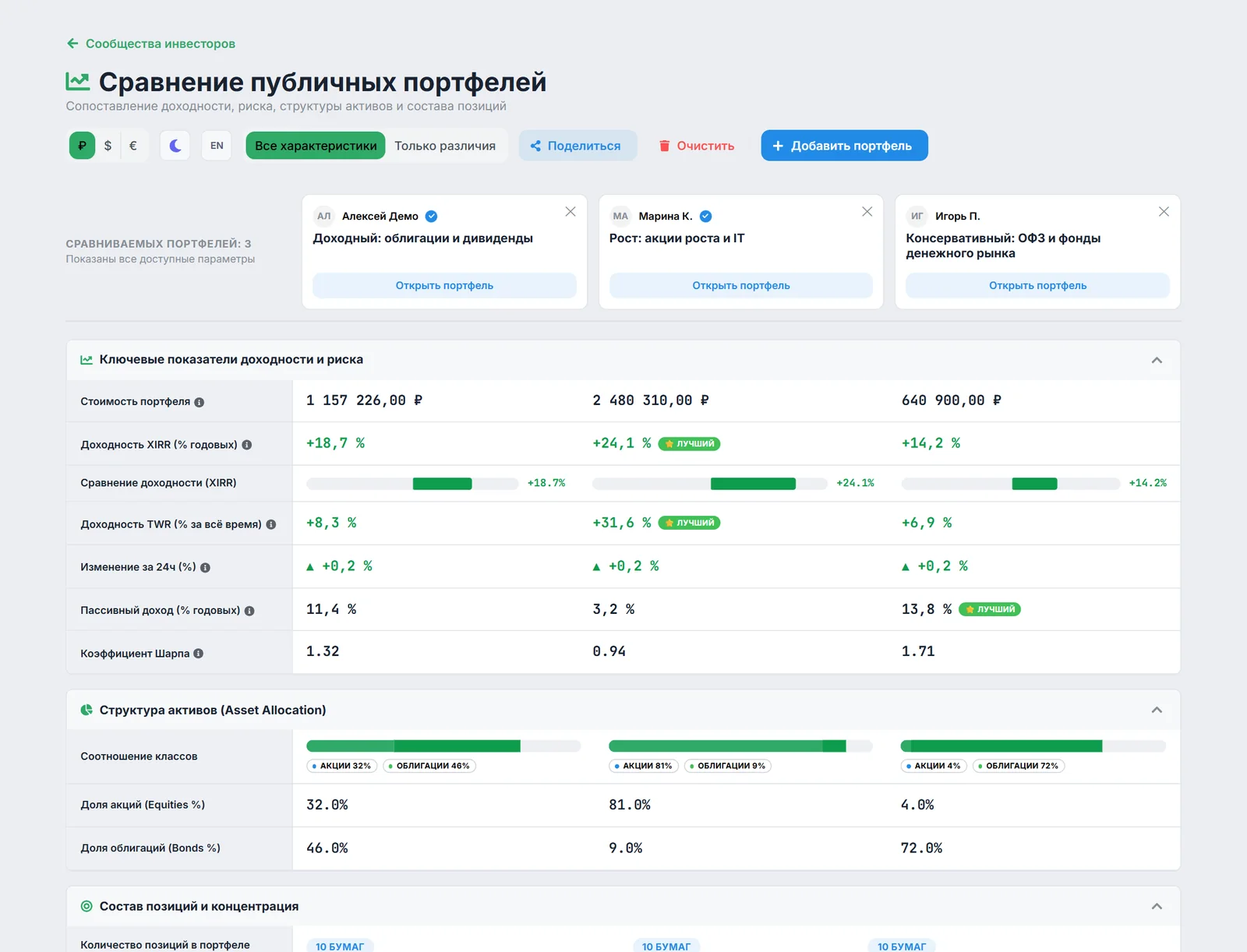Remove Игорь П. portfolio card
This screenshot has height=952, width=1247.
(x=1164, y=212)
